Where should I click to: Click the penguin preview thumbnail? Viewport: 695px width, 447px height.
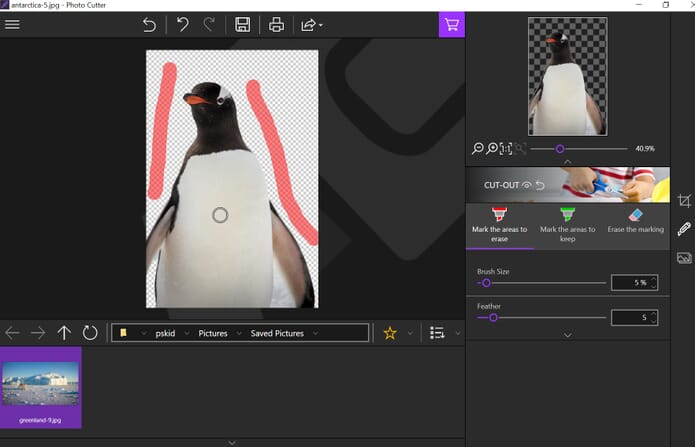click(x=568, y=76)
